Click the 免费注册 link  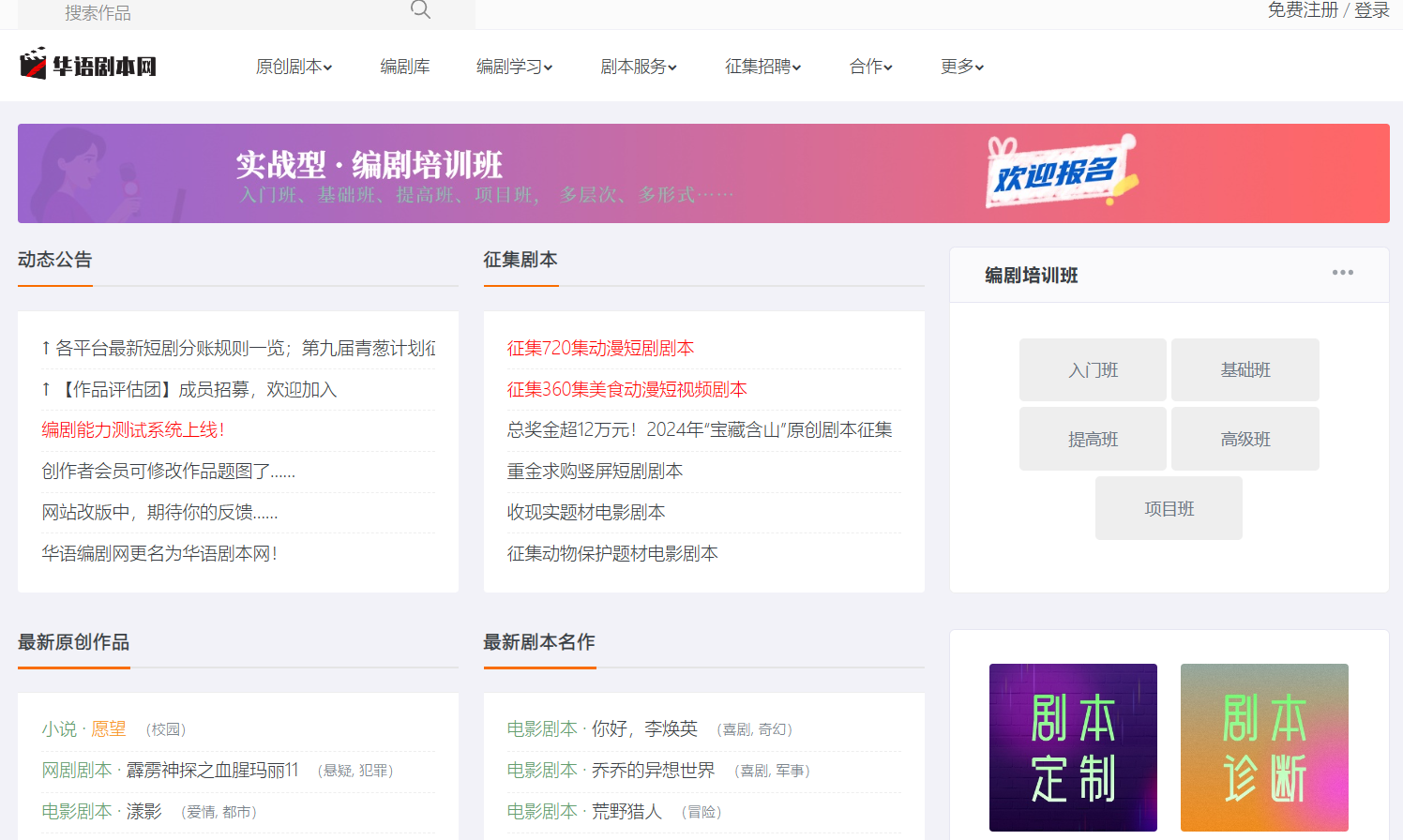pyautogui.click(x=1303, y=10)
